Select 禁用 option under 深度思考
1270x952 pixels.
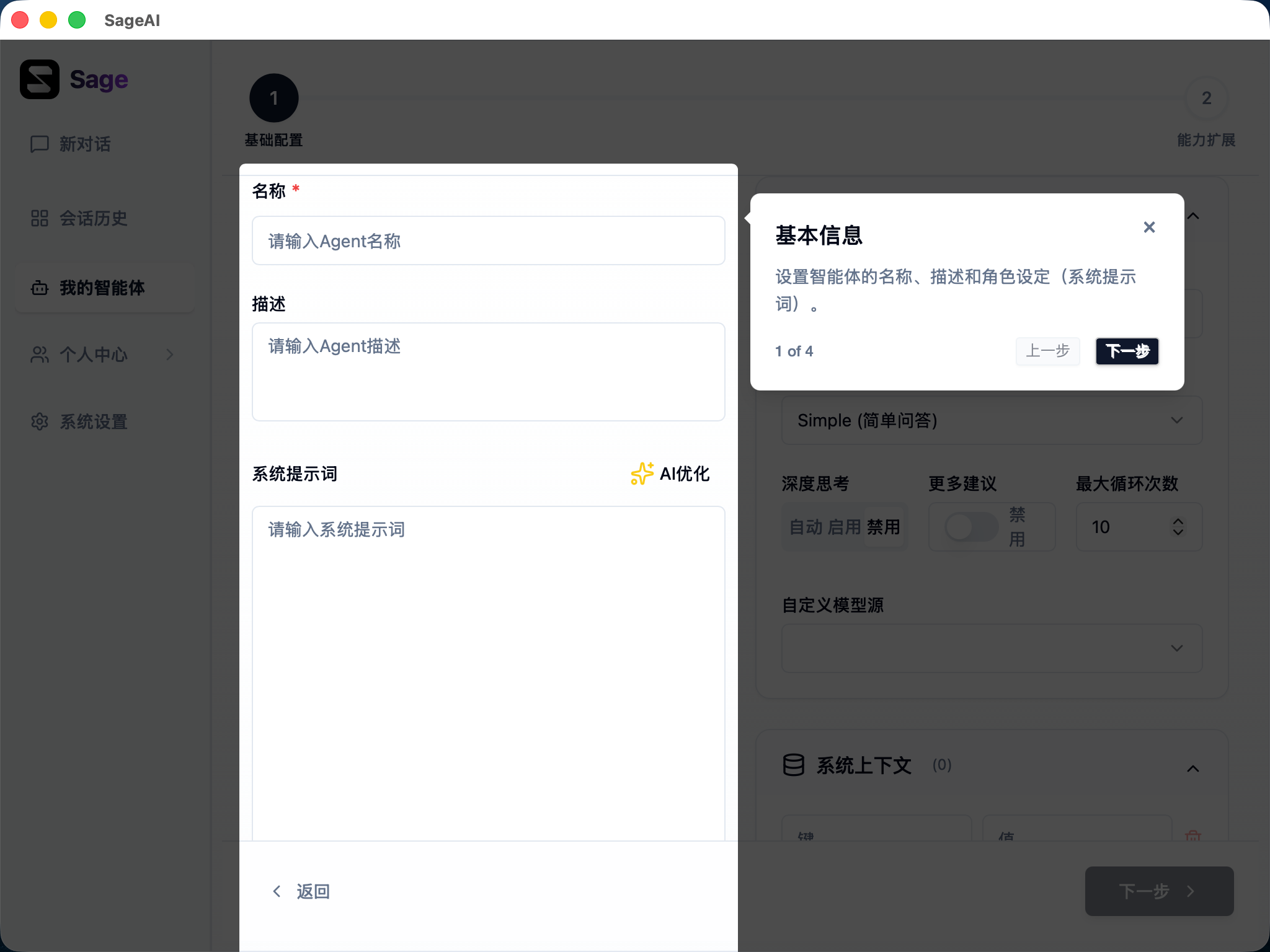(883, 527)
